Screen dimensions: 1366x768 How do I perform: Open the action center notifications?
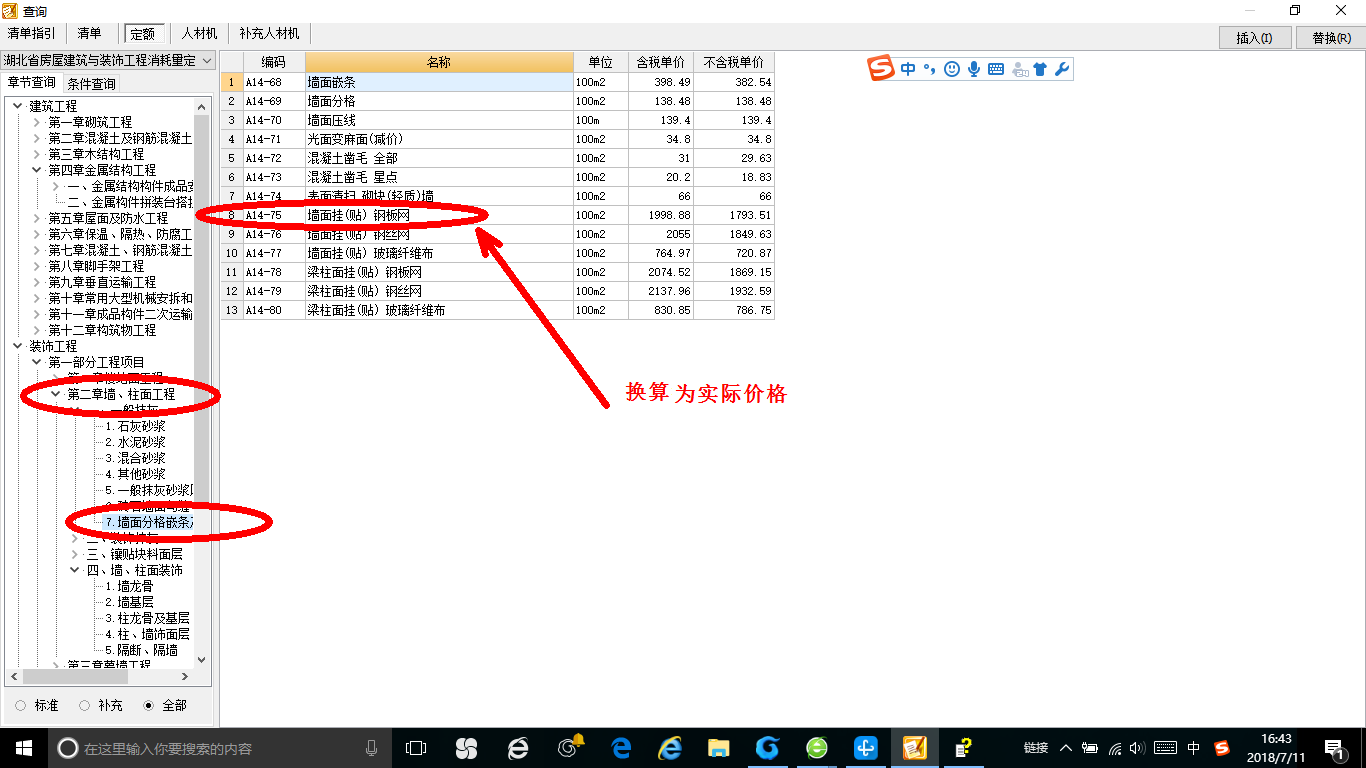pos(1334,748)
